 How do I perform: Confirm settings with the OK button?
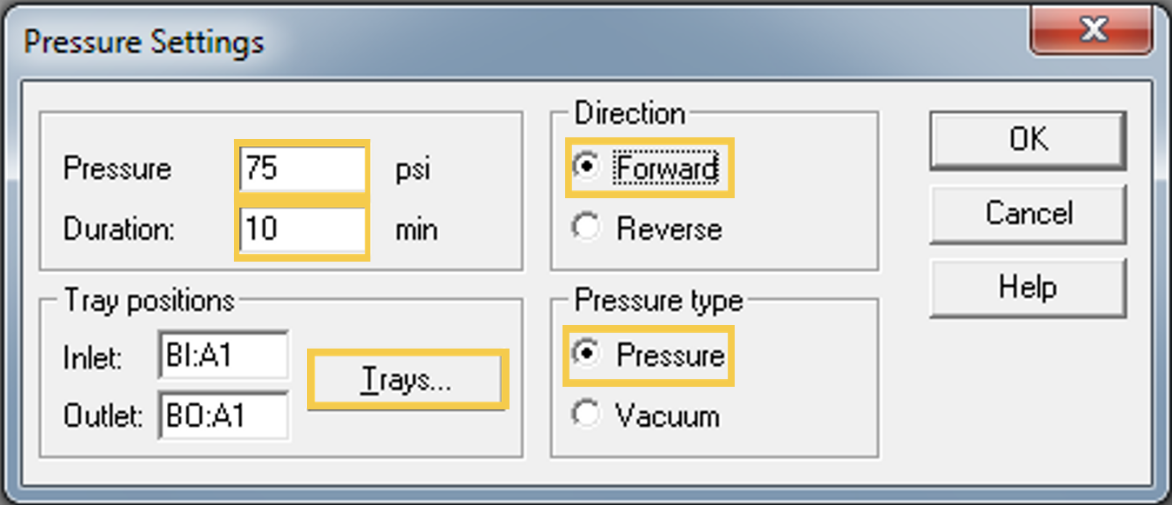[1028, 140]
